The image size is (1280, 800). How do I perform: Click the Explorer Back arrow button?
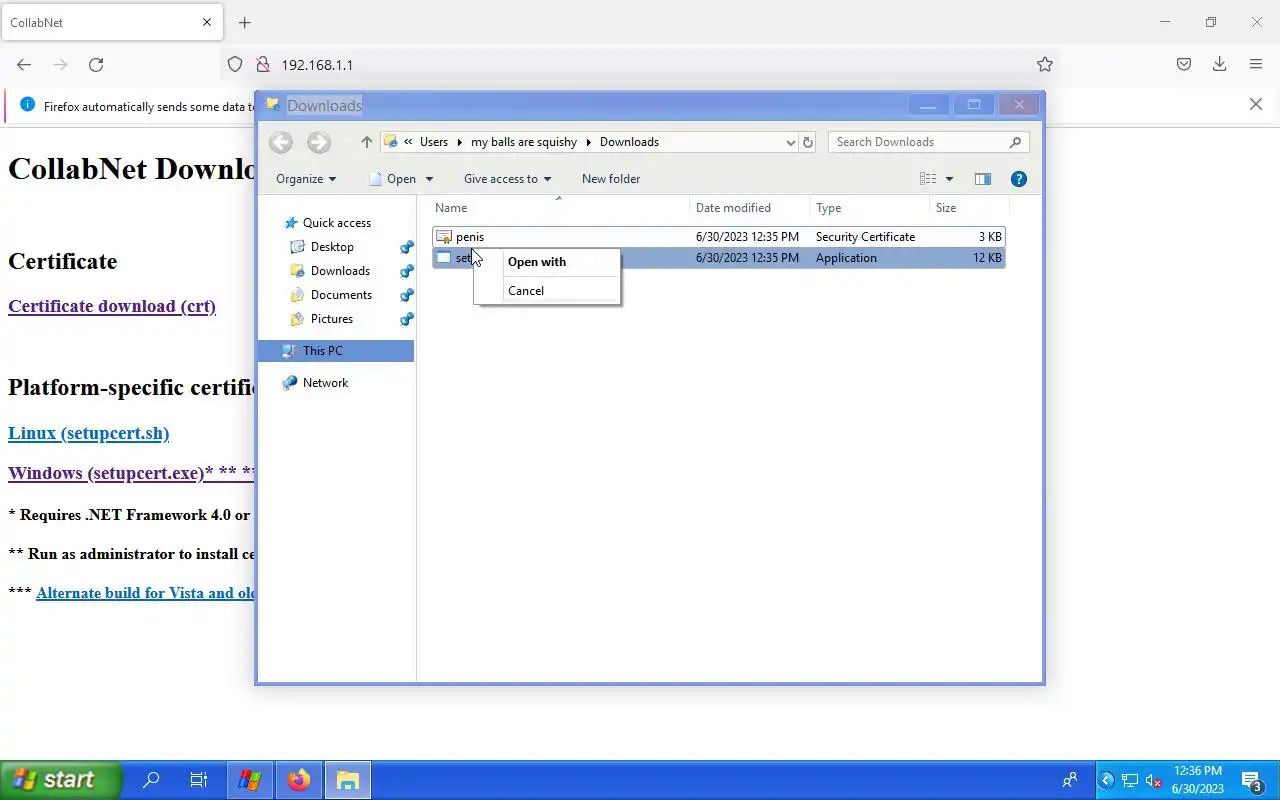point(281,142)
